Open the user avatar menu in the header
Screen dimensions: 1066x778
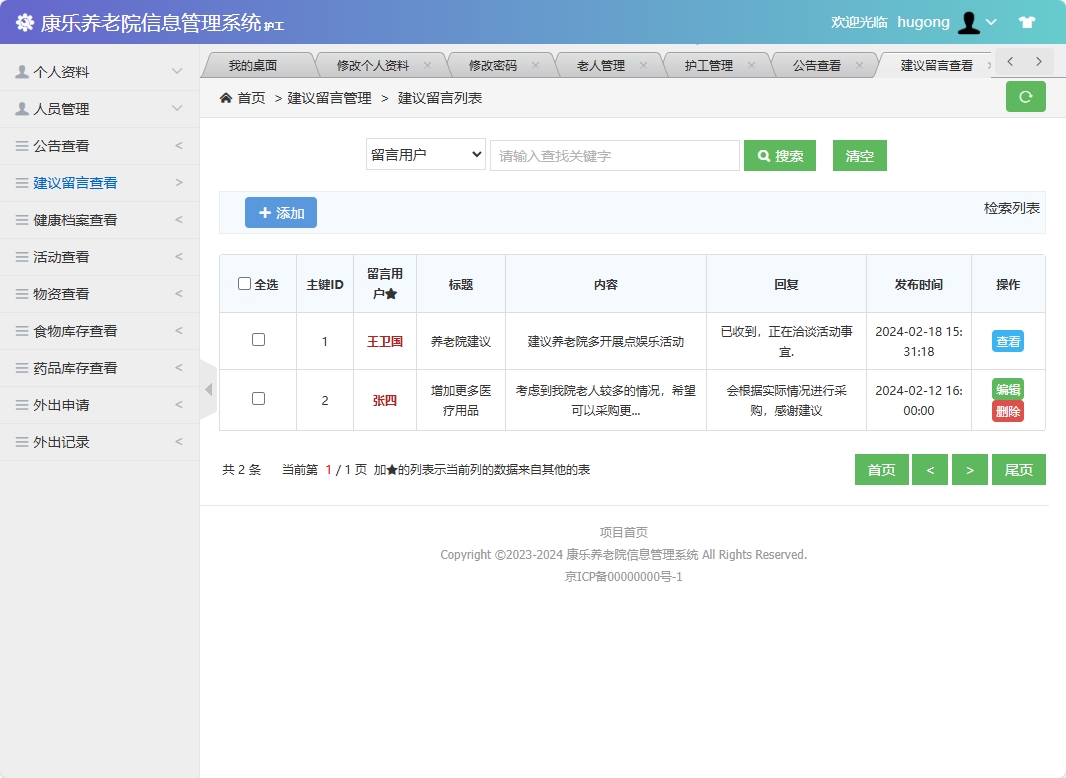(971, 22)
